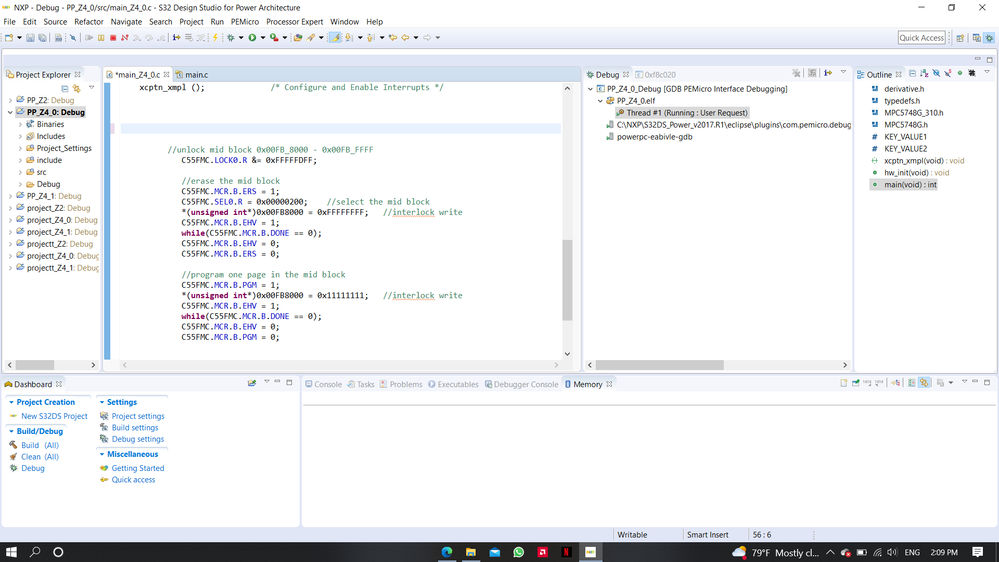Toggle Link with Editor in Project Explorer

click(76, 88)
